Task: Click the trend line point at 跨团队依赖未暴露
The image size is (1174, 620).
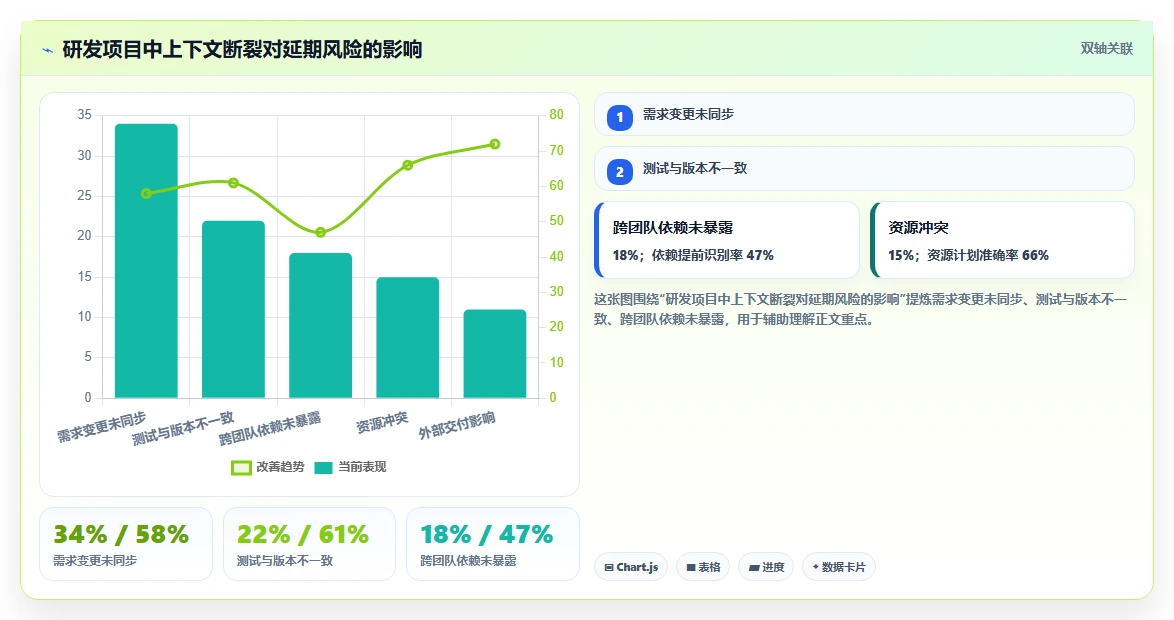Action: coord(320,232)
